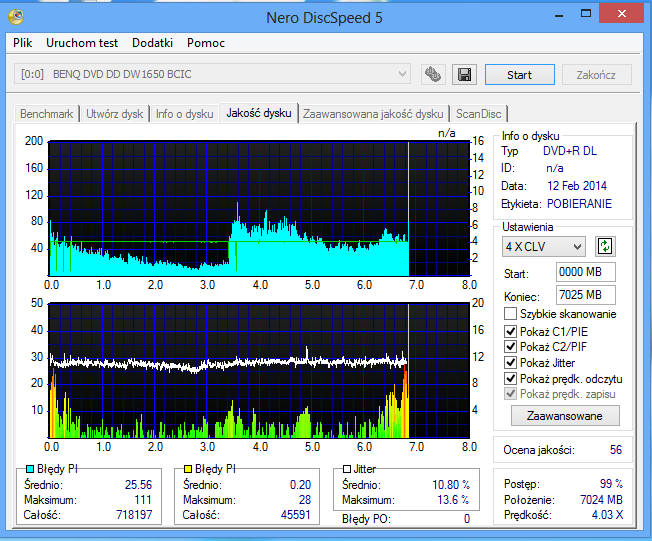This screenshot has width=652, height=541.
Task: Click the Błędy PO value 0
Action: (467, 519)
